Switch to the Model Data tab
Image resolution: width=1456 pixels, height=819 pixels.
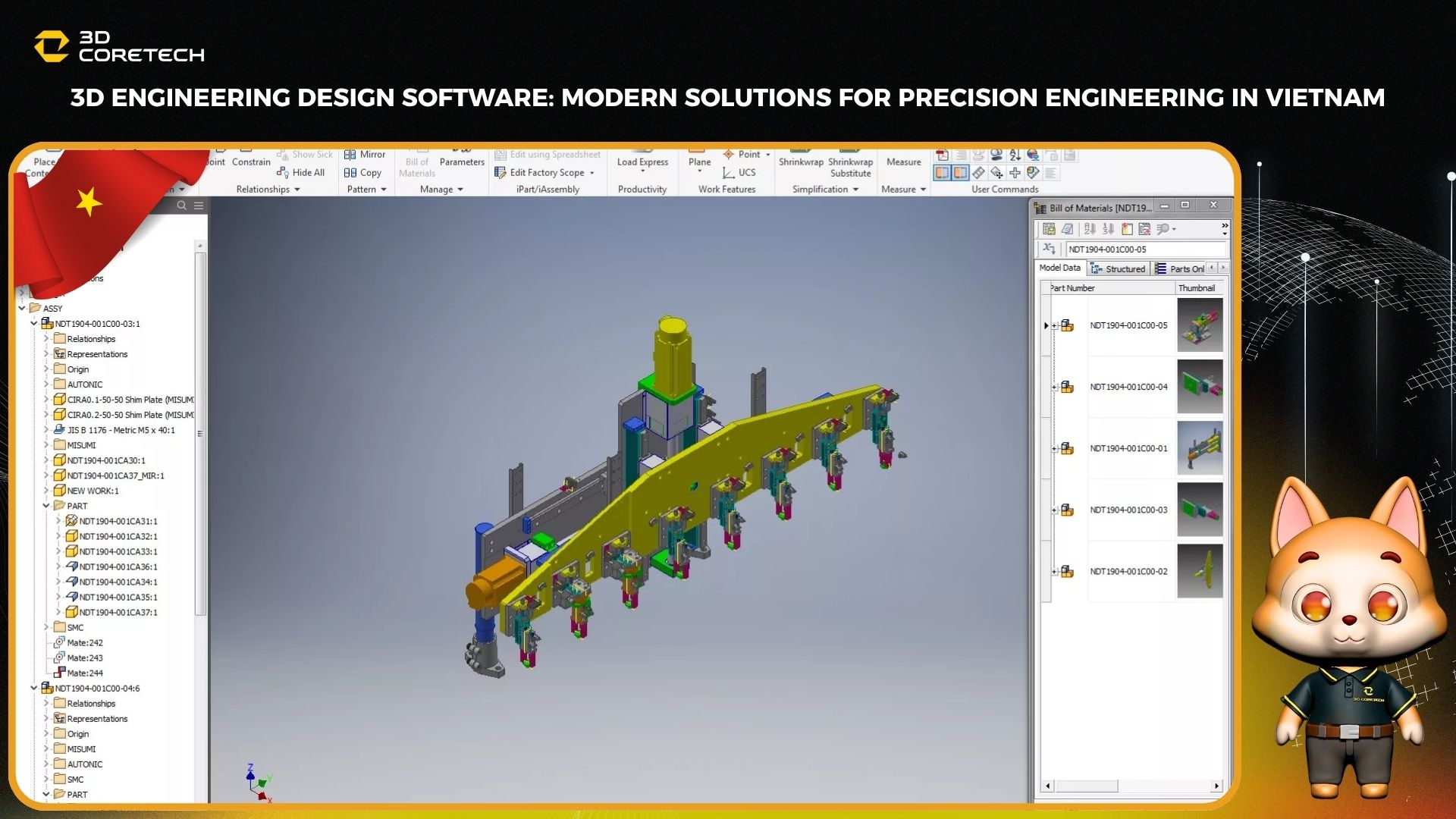(1059, 268)
